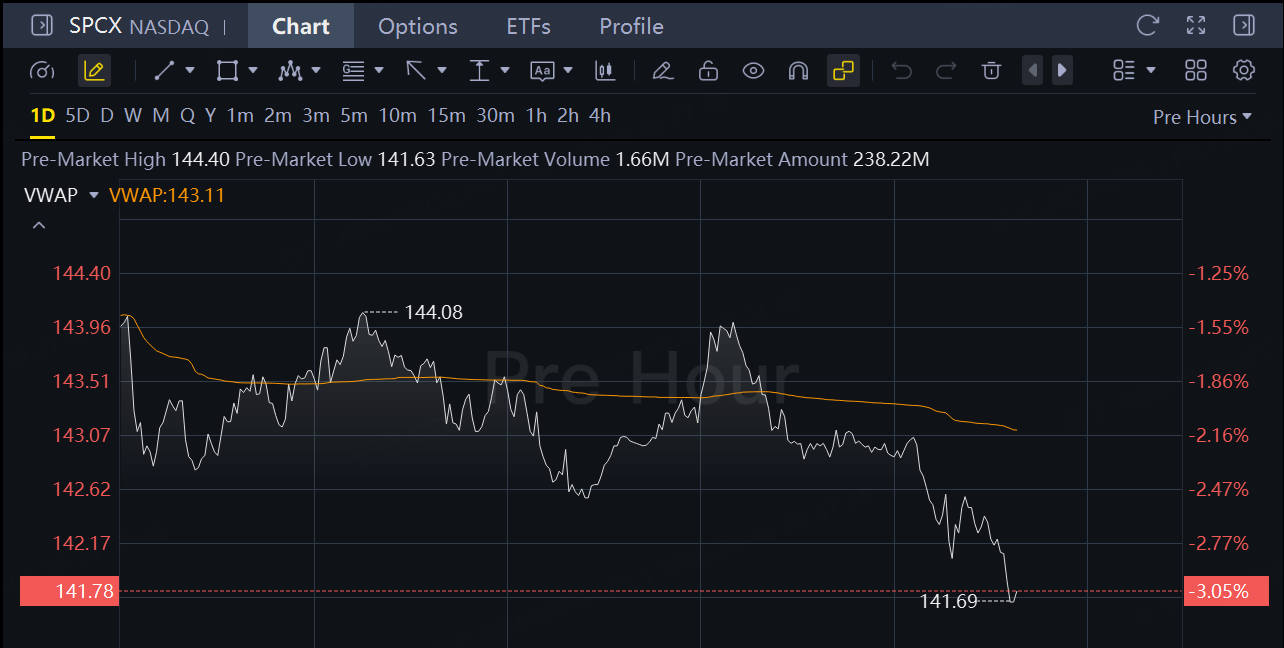Choose the 5m interval

tap(354, 116)
